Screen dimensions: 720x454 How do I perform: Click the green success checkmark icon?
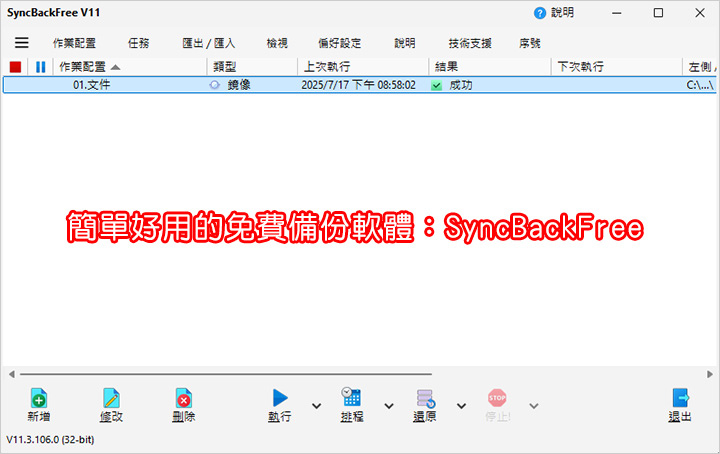[x=436, y=85]
